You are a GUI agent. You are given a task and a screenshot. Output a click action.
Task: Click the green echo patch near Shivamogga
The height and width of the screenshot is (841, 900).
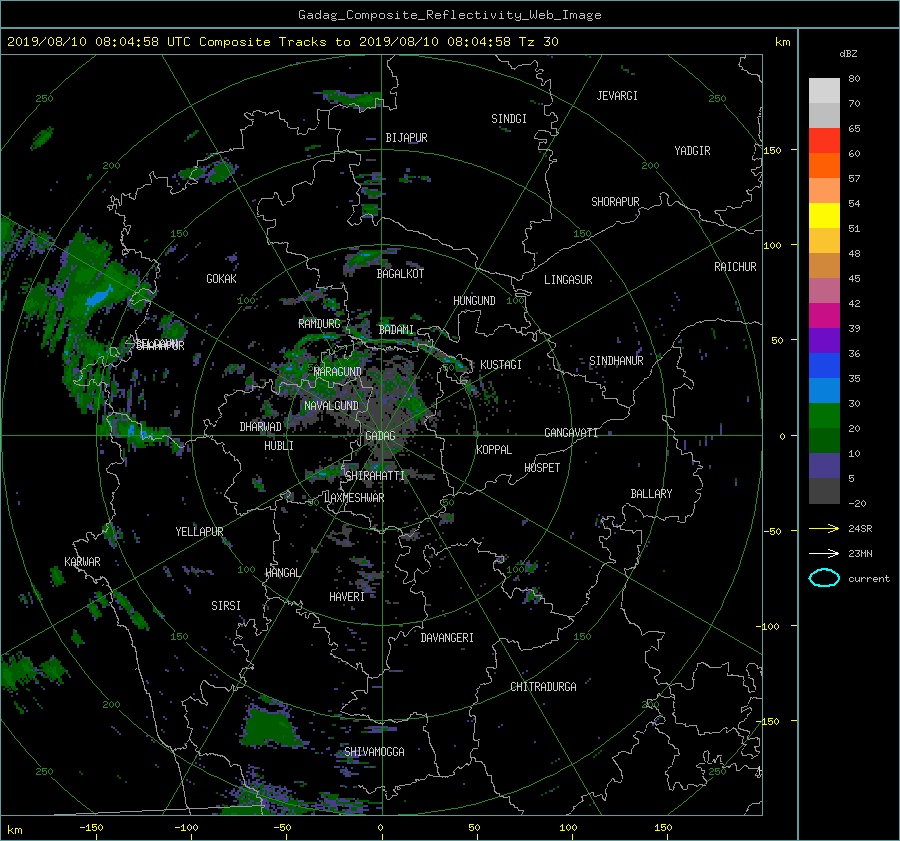pyautogui.click(x=269, y=727)
